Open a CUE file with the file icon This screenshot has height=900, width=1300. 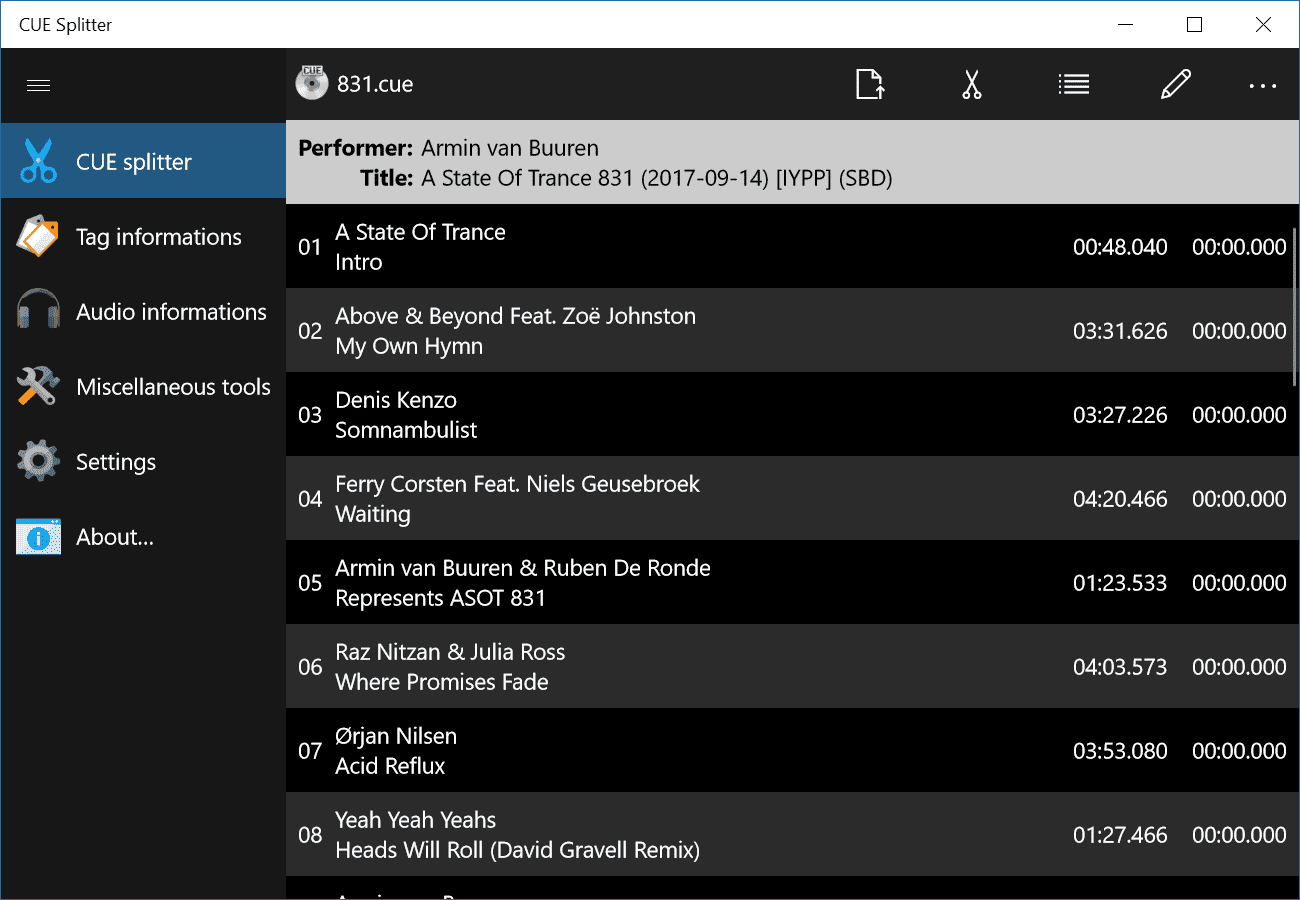pos(870,85)
